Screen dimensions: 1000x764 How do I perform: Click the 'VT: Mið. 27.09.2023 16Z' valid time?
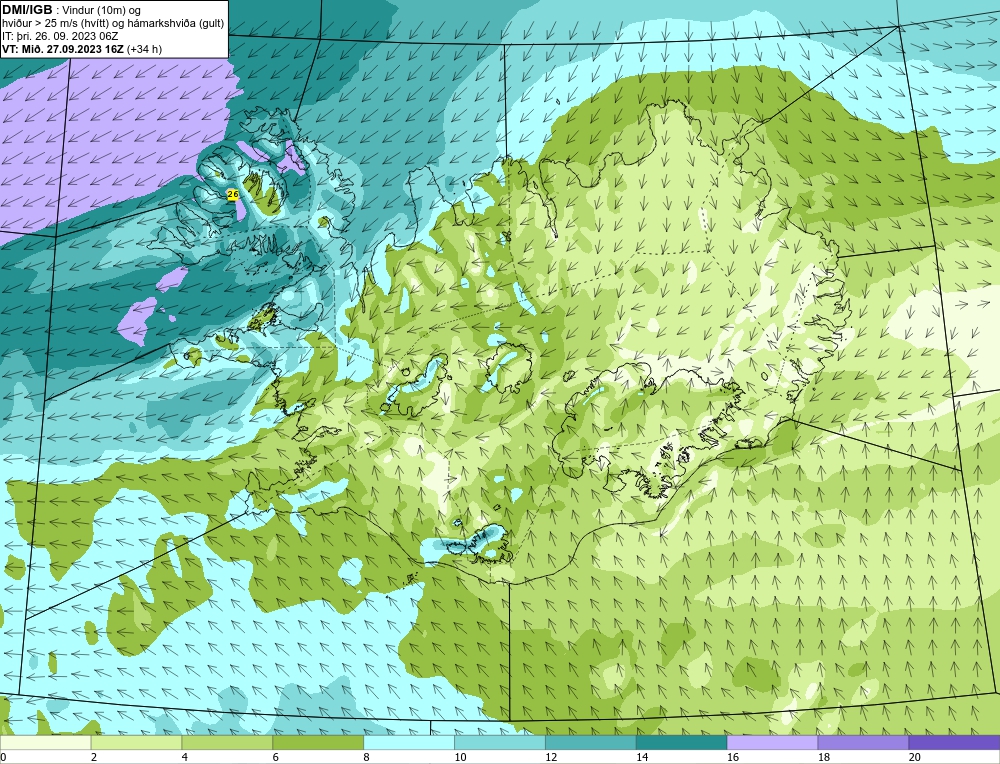(x=63, y=49)
